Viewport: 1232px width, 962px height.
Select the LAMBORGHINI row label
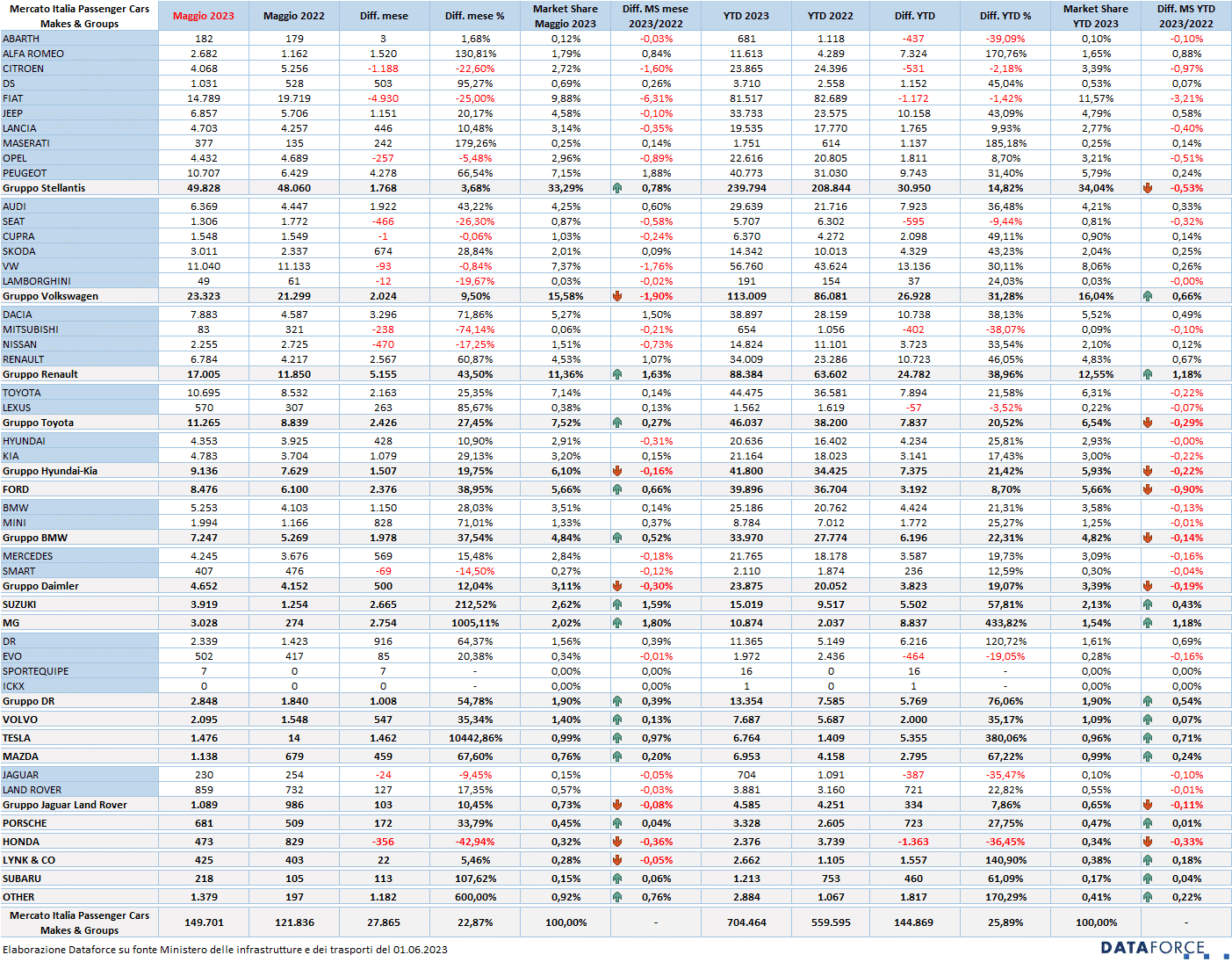37,281
